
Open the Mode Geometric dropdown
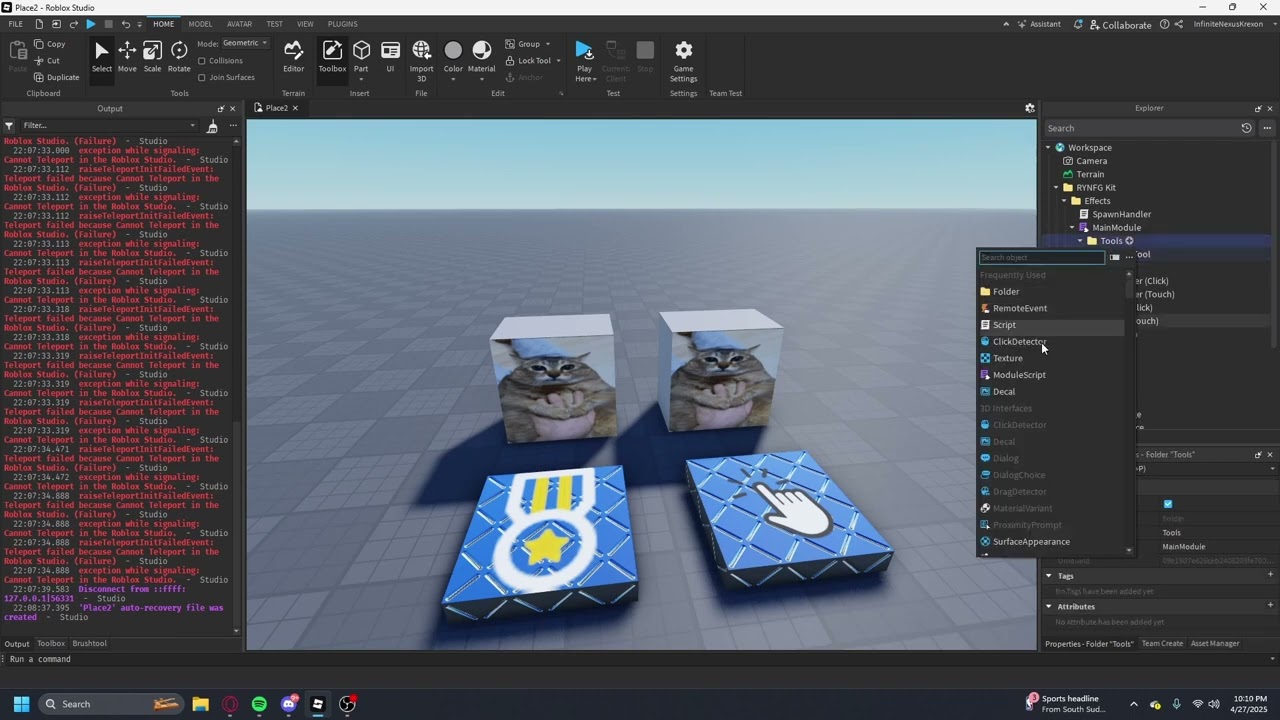point(246,43)
